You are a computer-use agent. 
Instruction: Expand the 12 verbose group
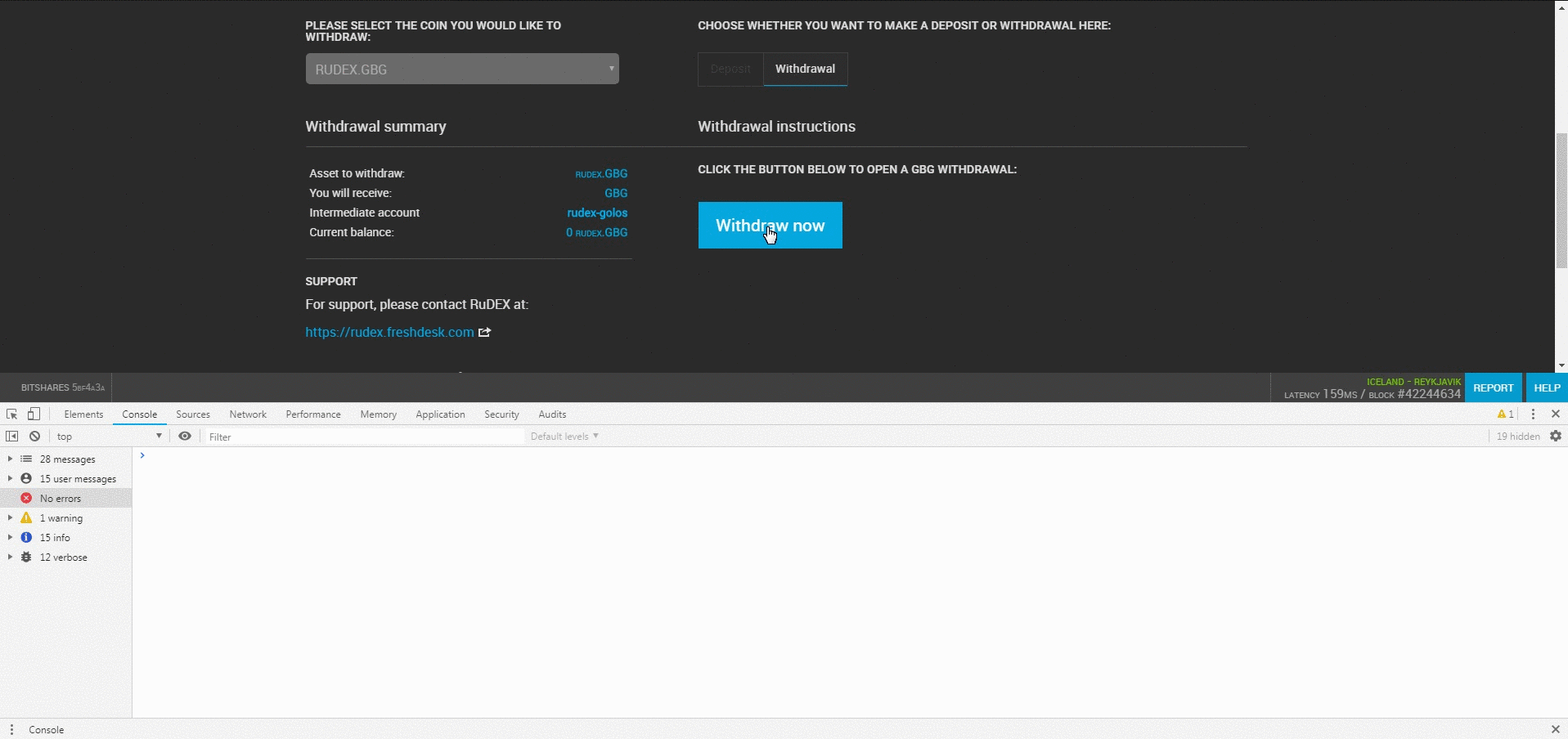click(10, 558)
